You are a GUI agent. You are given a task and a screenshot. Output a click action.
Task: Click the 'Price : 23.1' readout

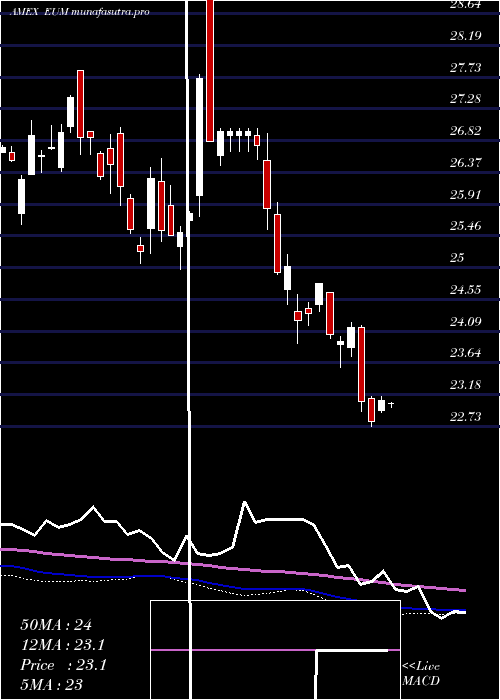(x=63, y=665)
